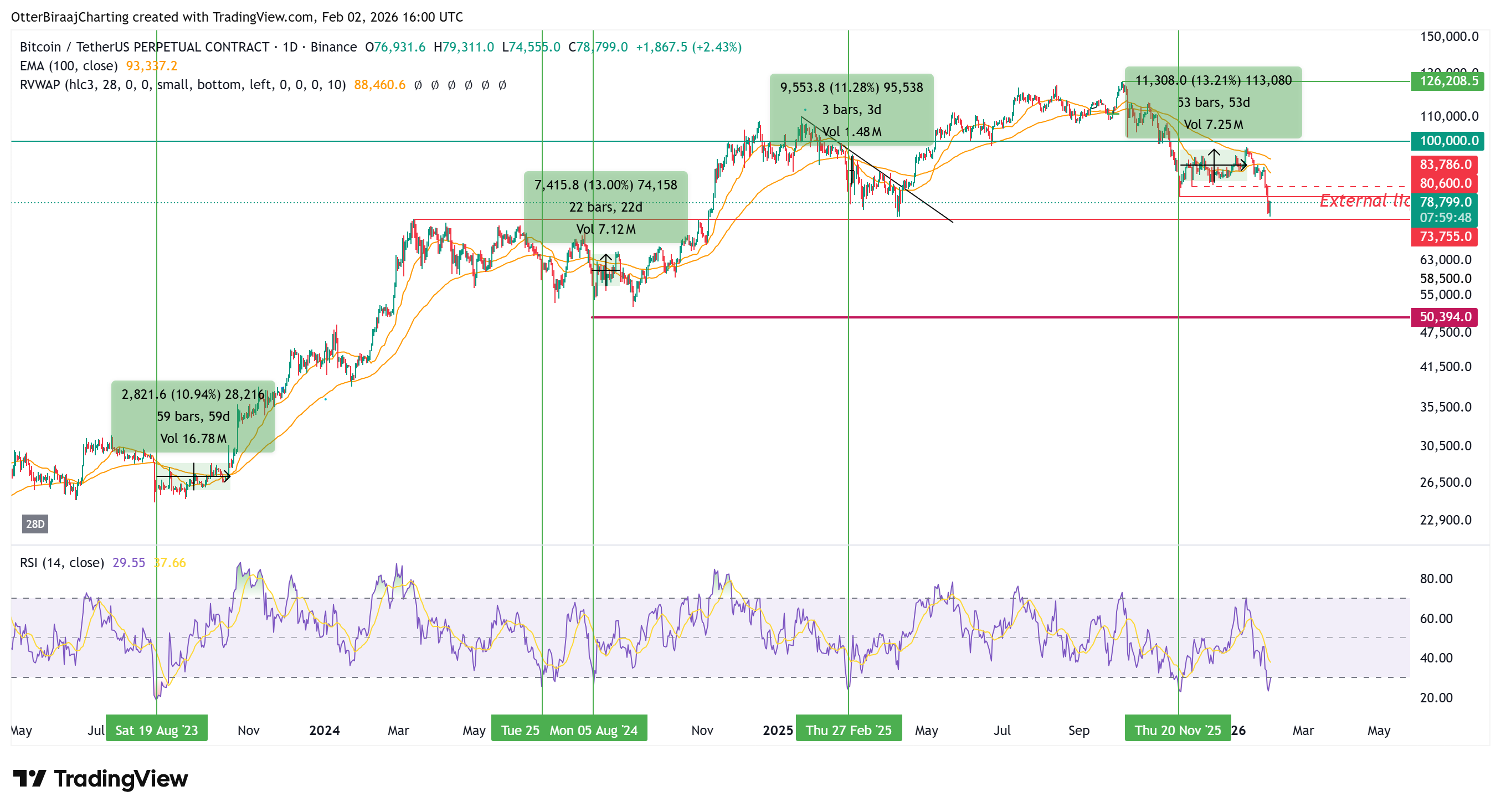This screenshot has width=1501, height=812.
Task: Click the third Ø anchor icon beside RVWAP value
Action: click(452, 85)
